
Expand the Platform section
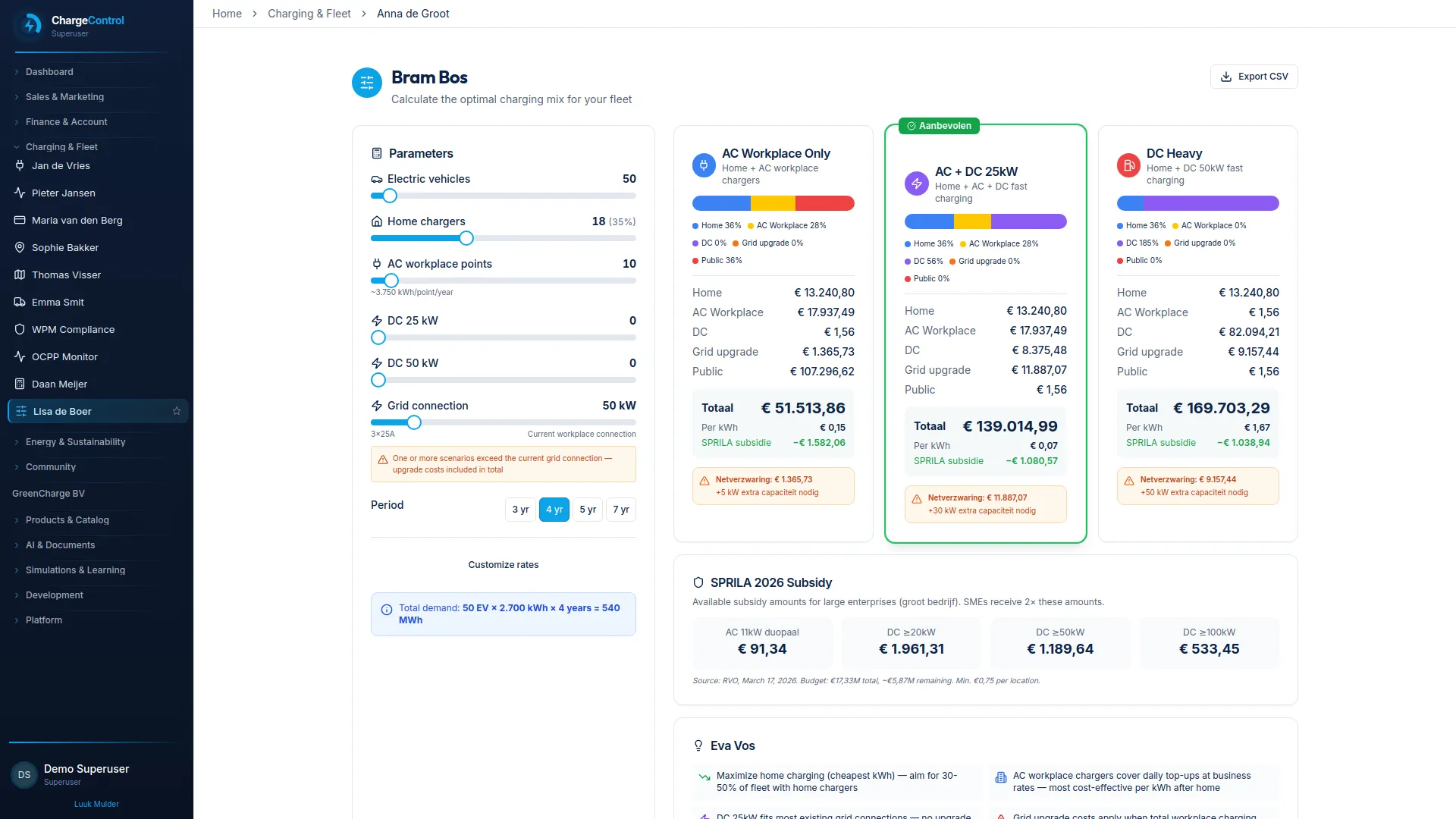[x=44, y=620]
